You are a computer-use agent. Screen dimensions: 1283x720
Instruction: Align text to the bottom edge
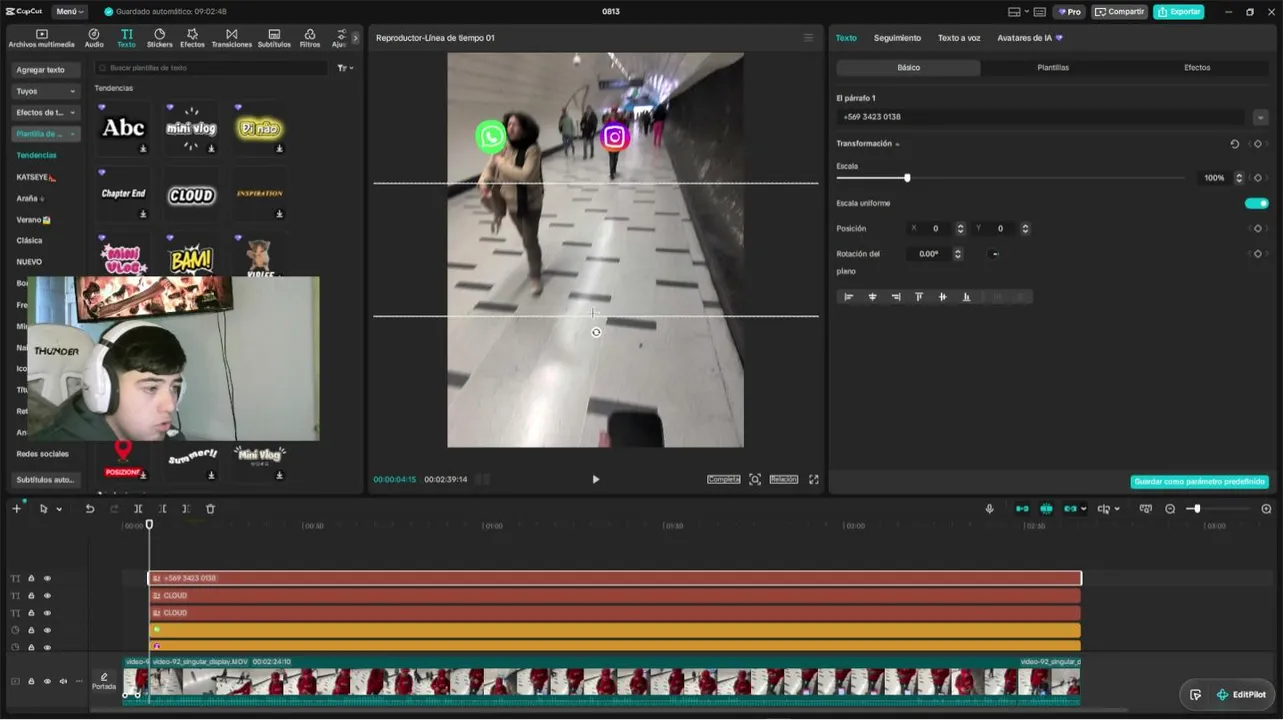[x=966, y=297]
